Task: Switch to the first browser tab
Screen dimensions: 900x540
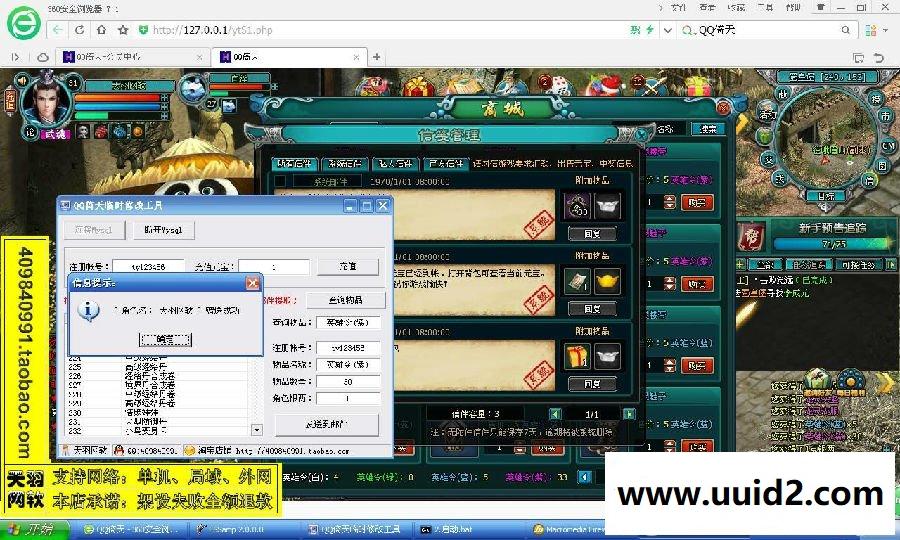Action: [134, 57]
